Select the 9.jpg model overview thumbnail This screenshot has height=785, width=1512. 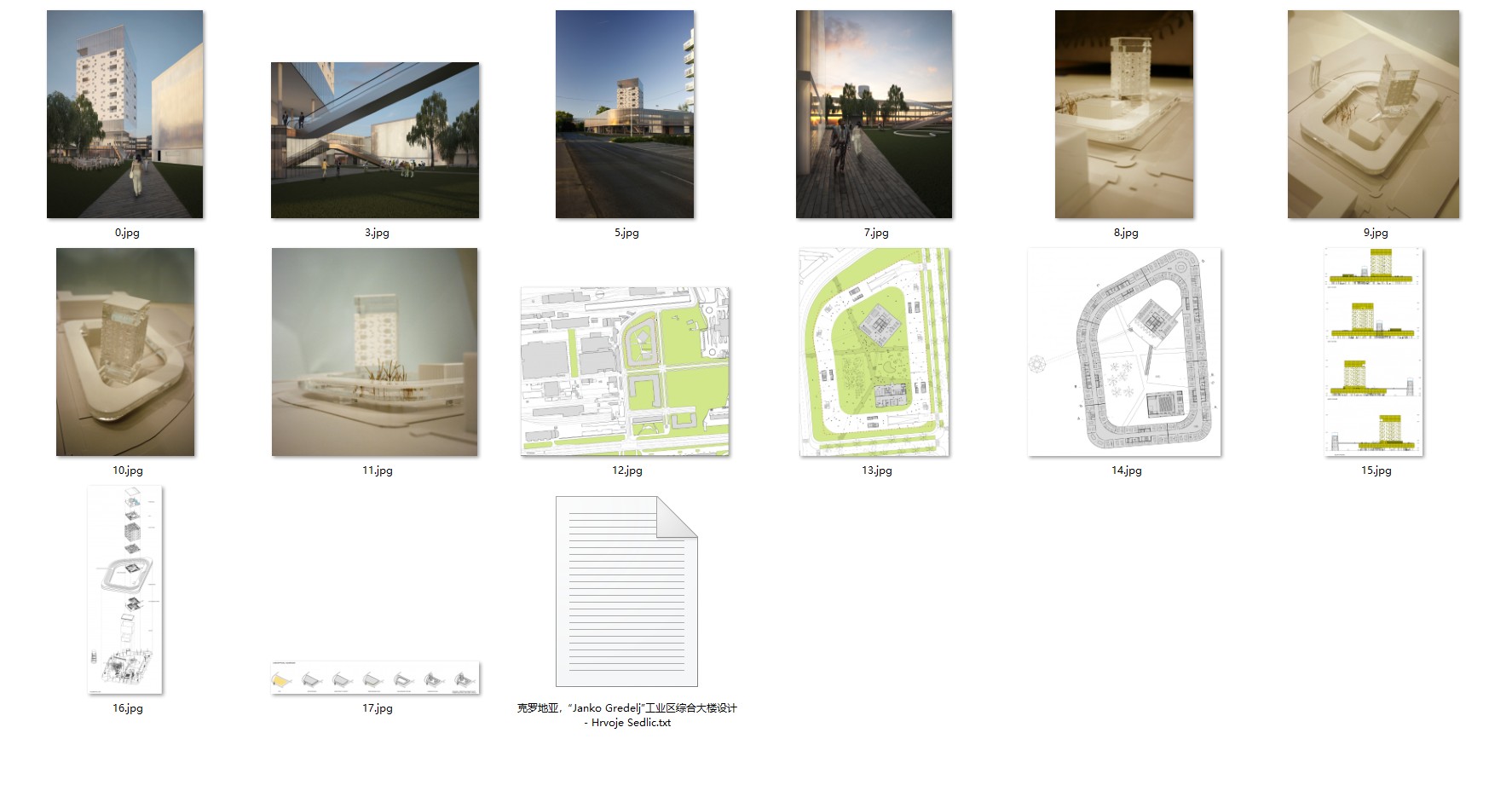point(1374,114)
